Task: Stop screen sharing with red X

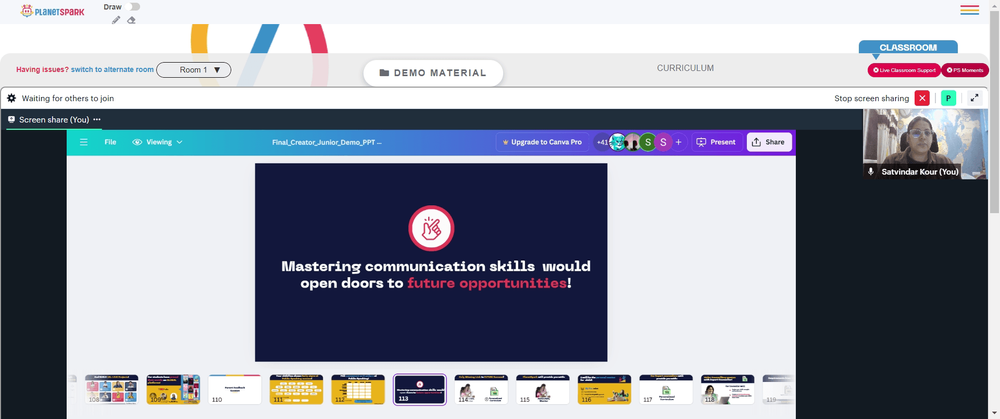Action: click(922, 98)
